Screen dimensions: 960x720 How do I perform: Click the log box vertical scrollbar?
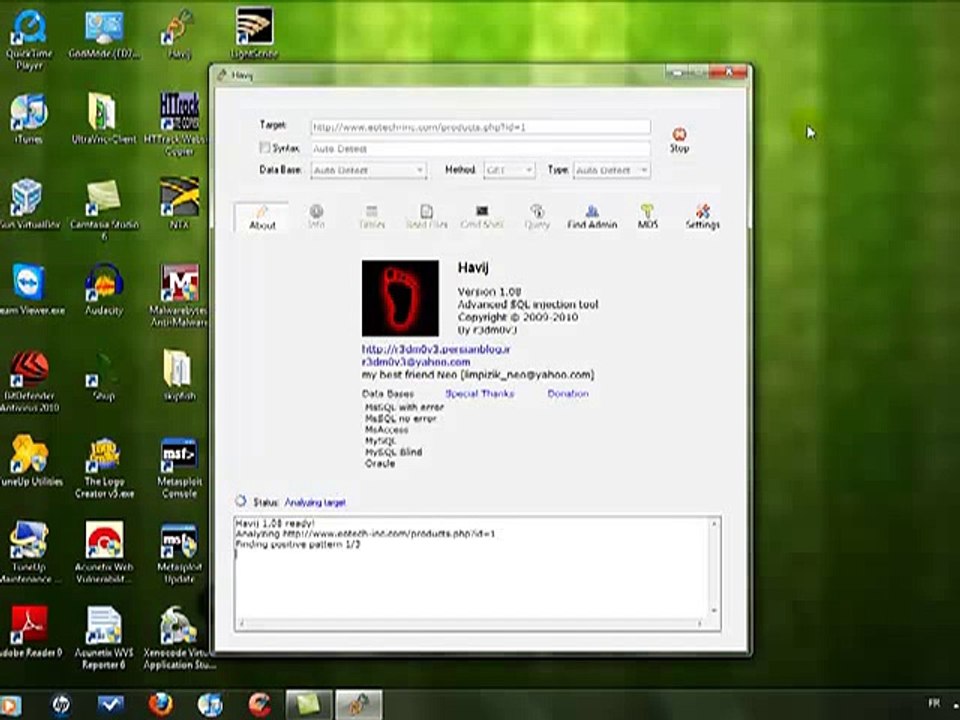pyautogui.click(x=714, y=567)
